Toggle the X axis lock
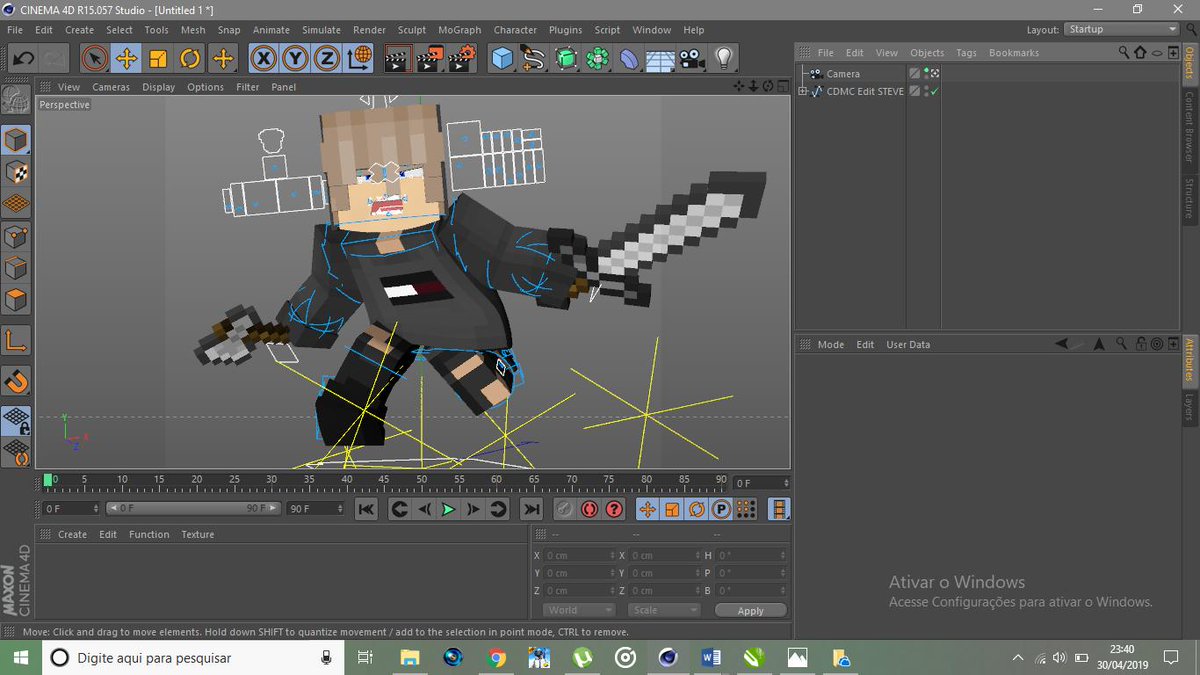The width and height of the screenshot is (1200, 675). [x=263, y=59]
